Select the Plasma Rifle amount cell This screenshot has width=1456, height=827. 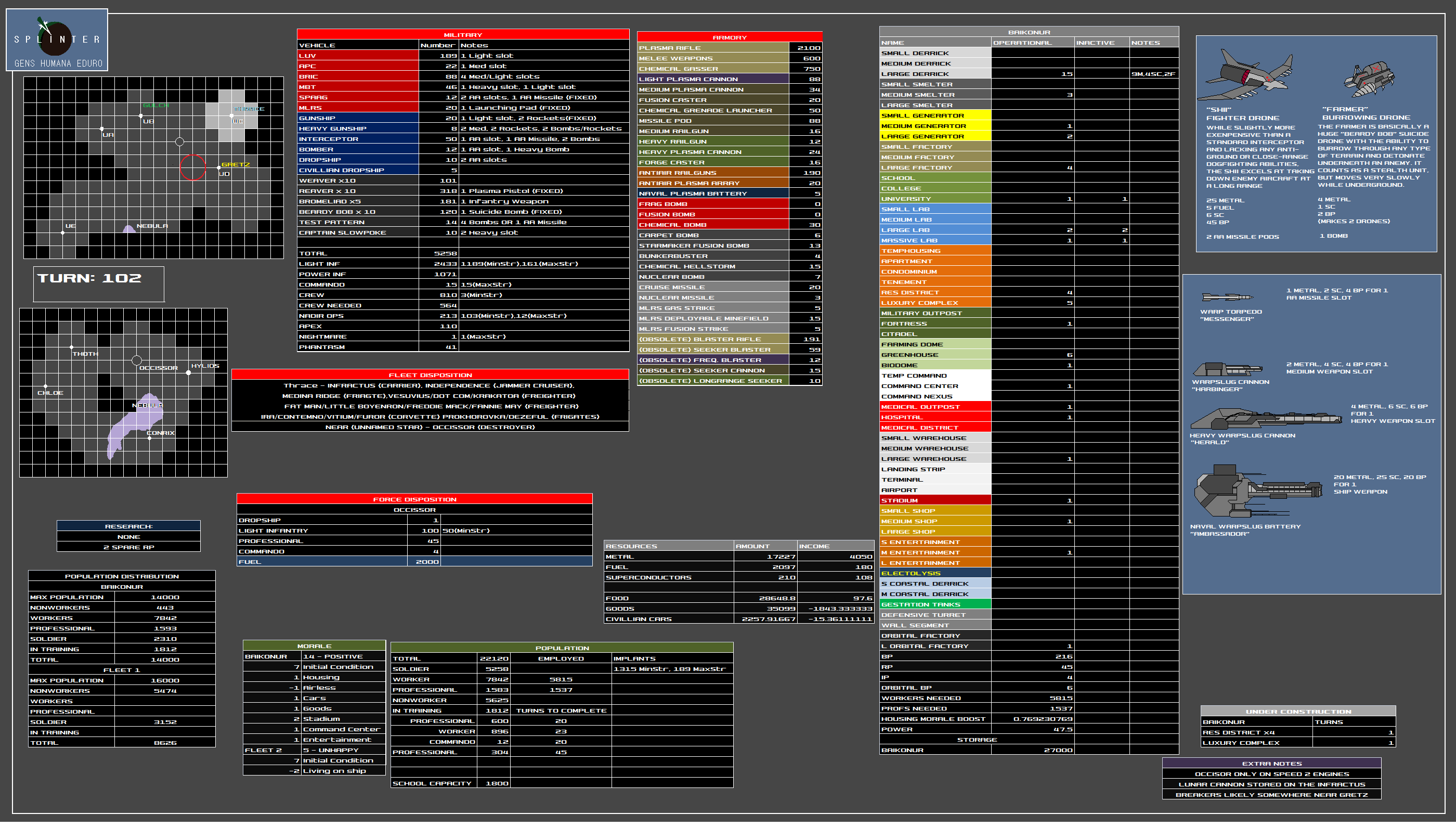[x=805, y=48]
